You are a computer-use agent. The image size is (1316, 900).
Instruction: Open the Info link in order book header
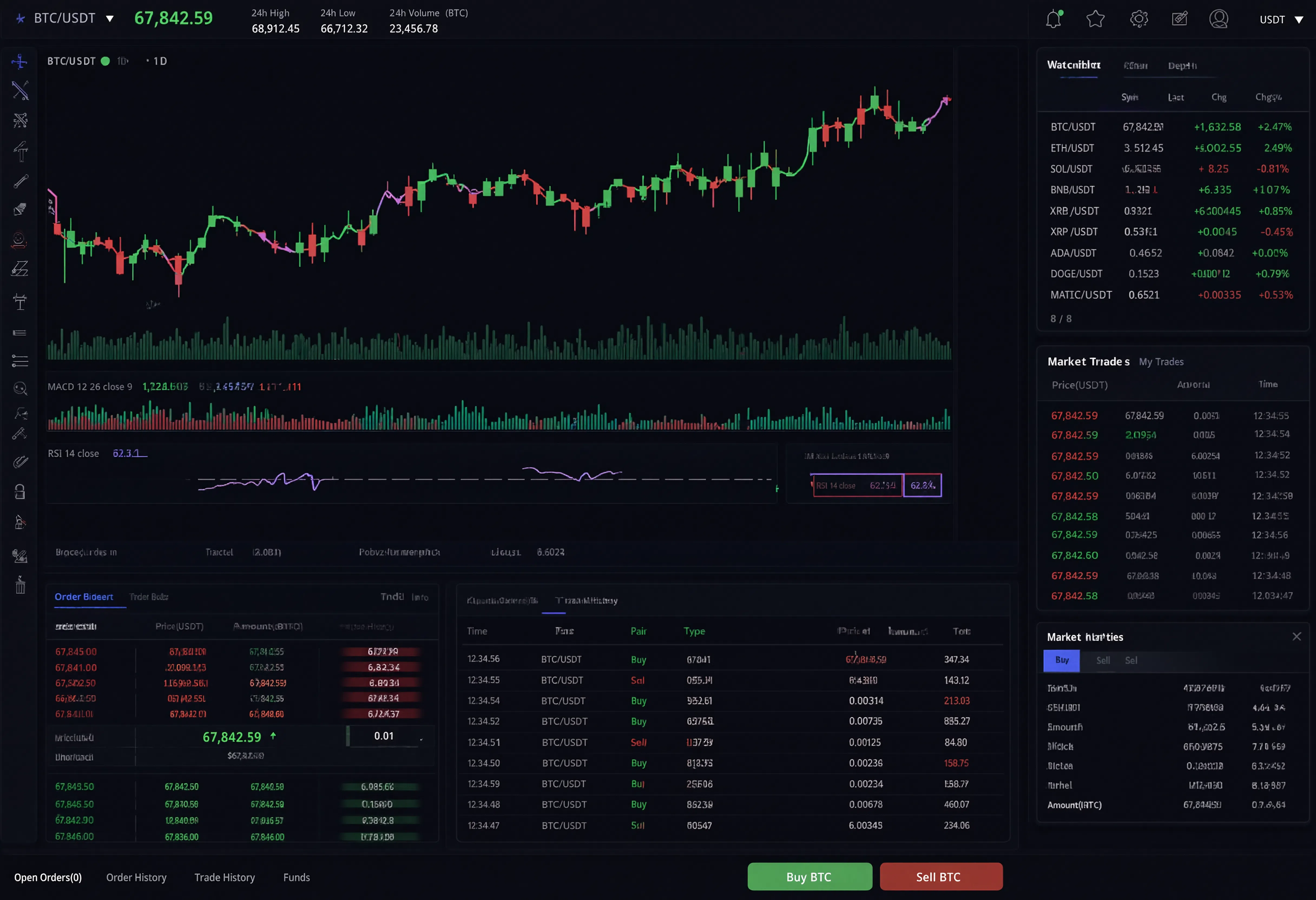tap(420, 597)
